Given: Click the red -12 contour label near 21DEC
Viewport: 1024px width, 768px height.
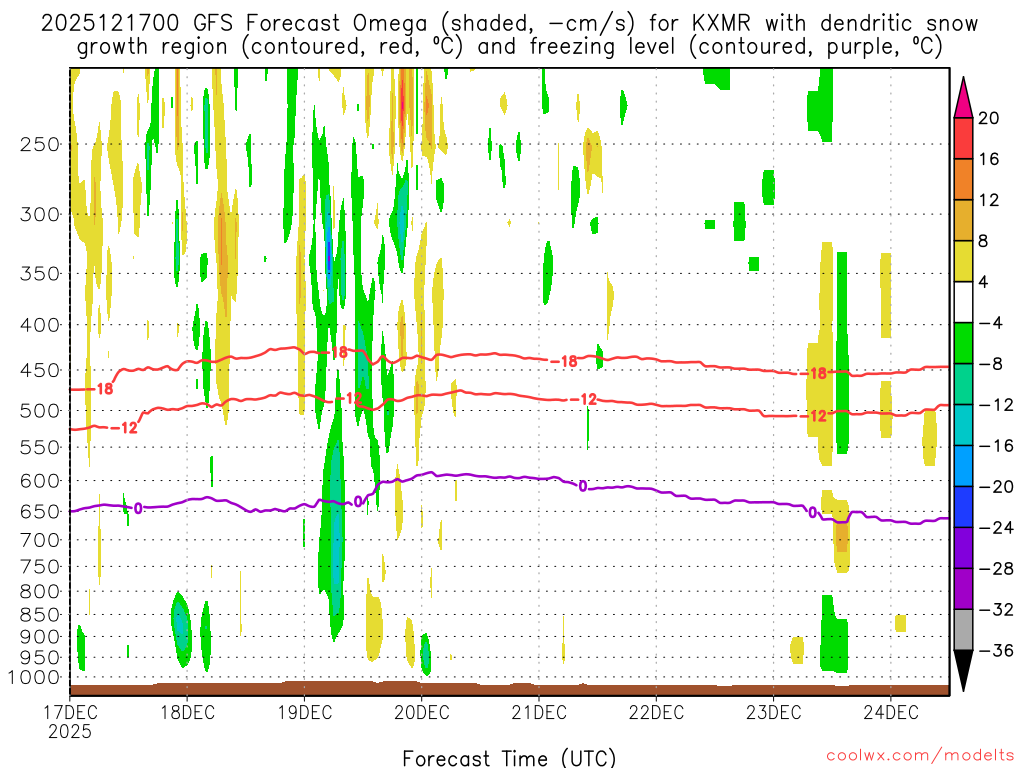Looking at the screenshot, I should 583,399.
